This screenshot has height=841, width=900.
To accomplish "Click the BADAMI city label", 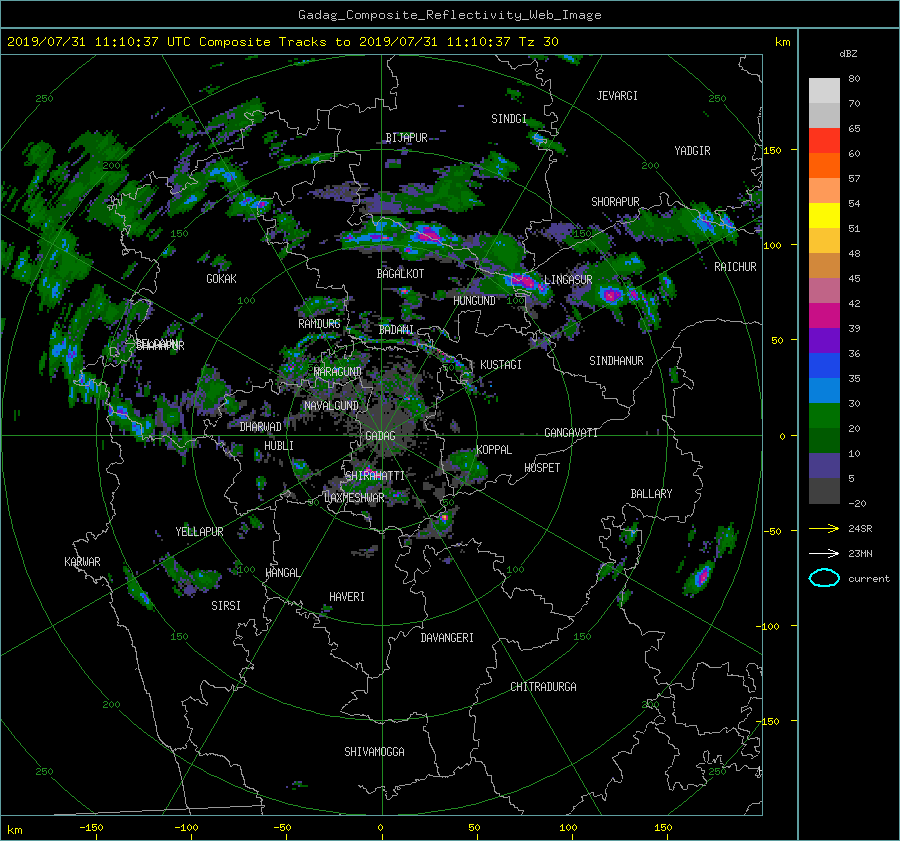I will 396,330.
